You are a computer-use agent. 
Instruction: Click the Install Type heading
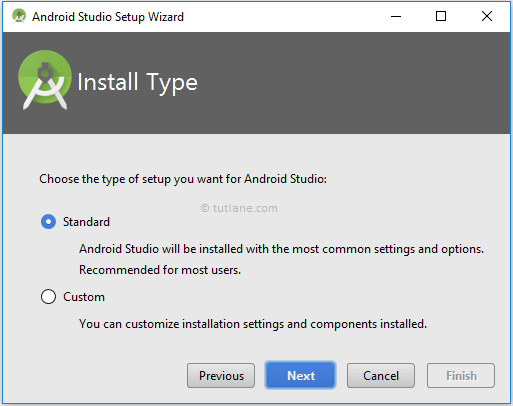click(137, 82)
